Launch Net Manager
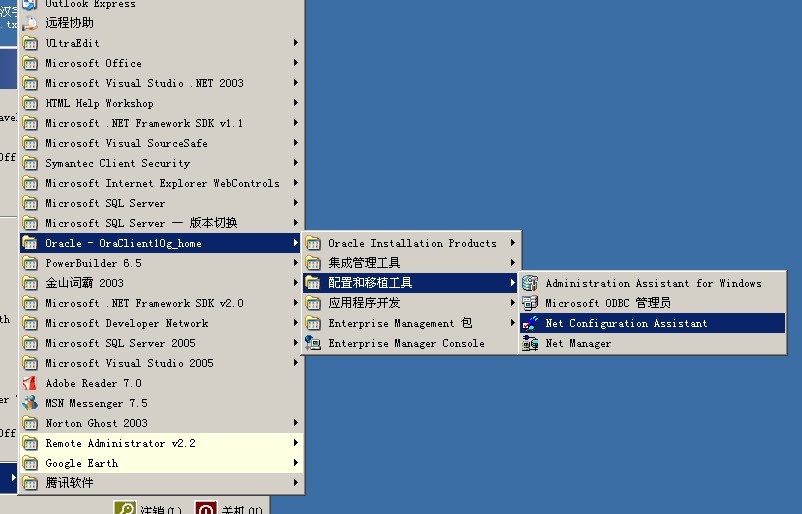 click(x=652, y=343)
